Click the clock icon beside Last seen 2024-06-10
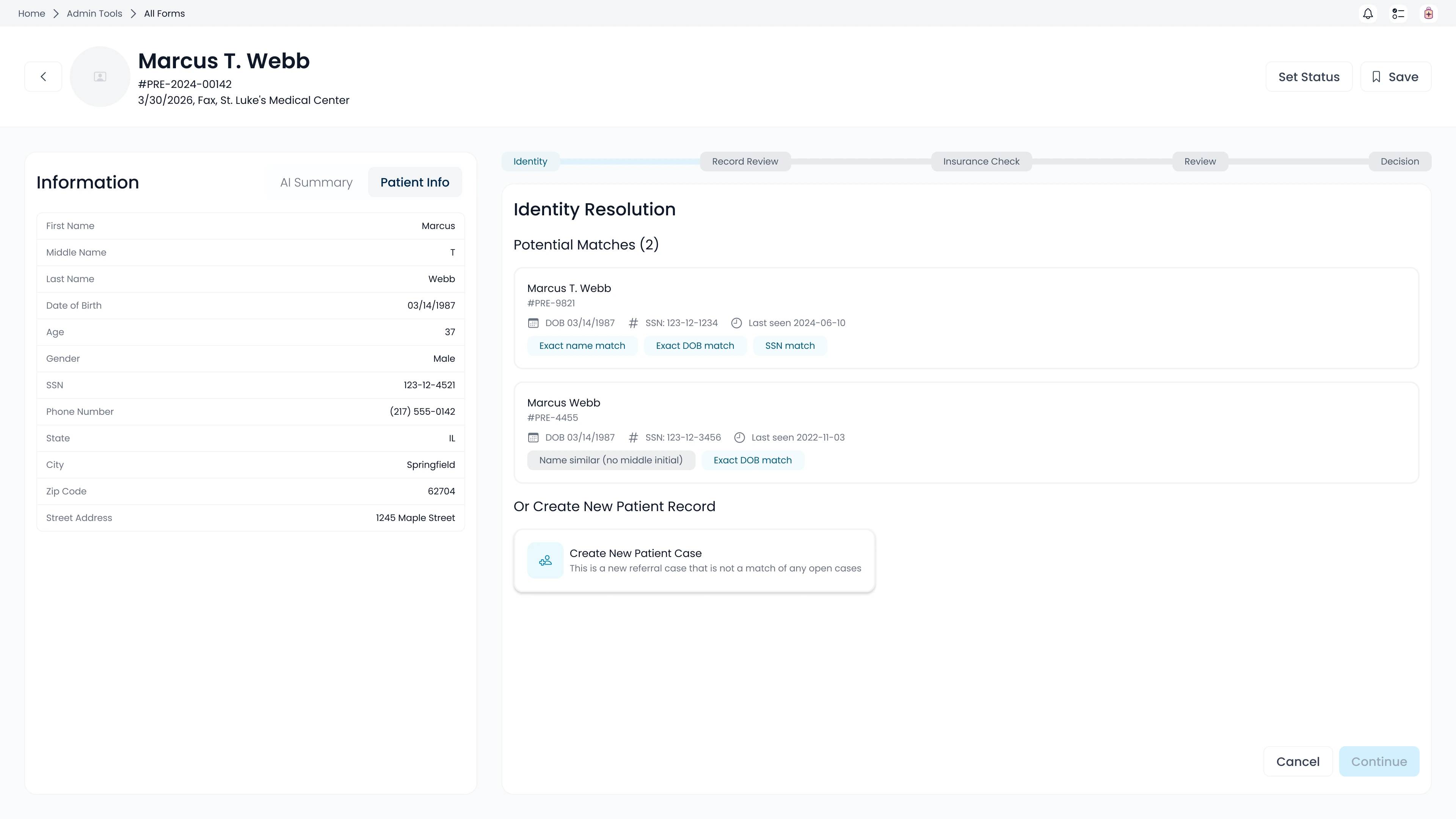The image size is (1456, 819). coord(736,323)
